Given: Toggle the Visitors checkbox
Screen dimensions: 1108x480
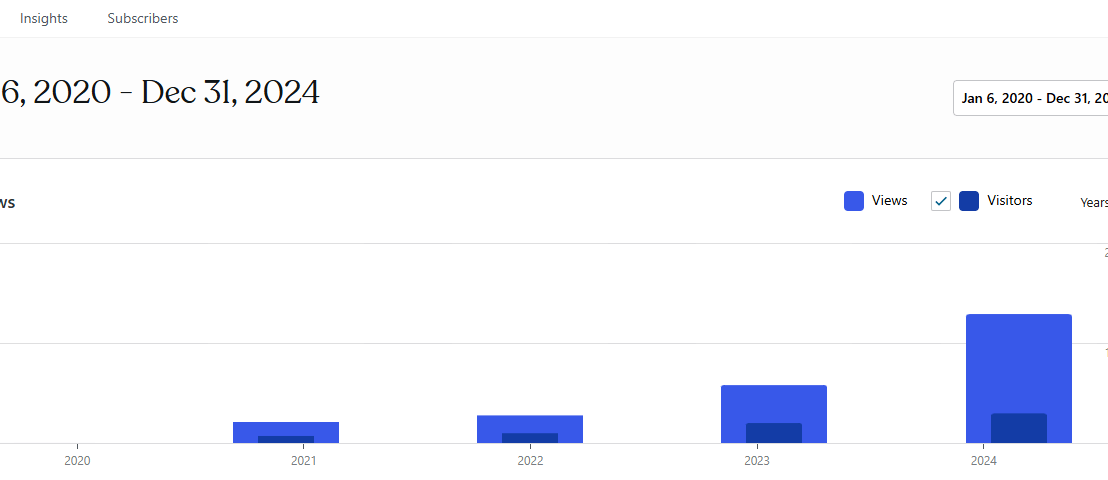Looking at the screenshot, I should point(941,201).
